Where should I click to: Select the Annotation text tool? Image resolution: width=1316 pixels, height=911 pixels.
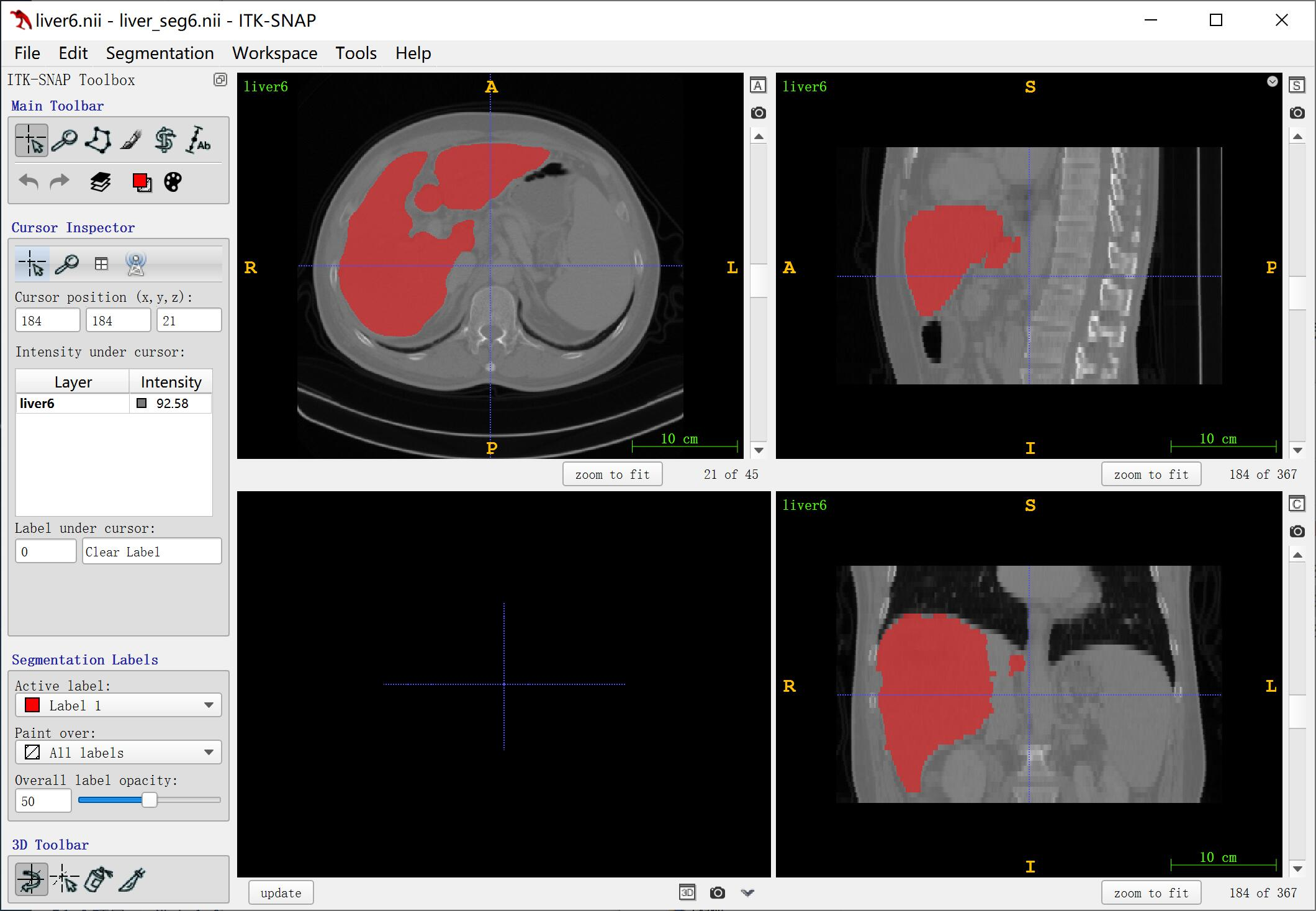click(199, 140)
